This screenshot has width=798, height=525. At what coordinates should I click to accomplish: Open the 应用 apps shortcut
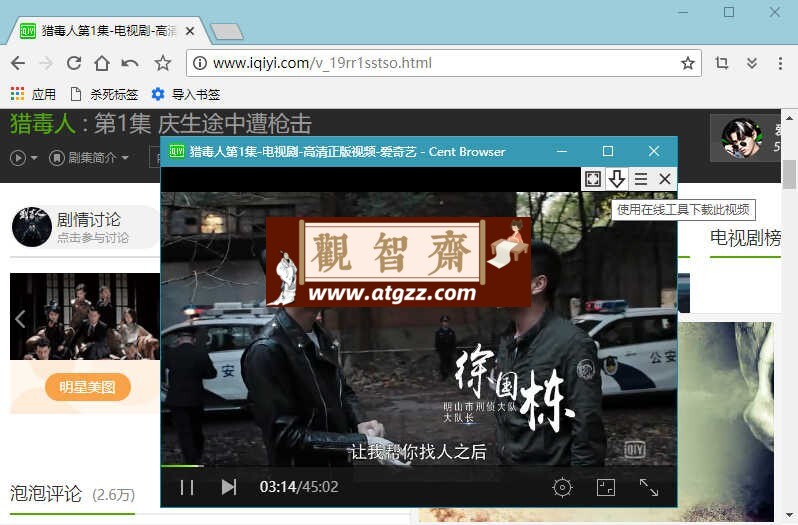[33, 94]
